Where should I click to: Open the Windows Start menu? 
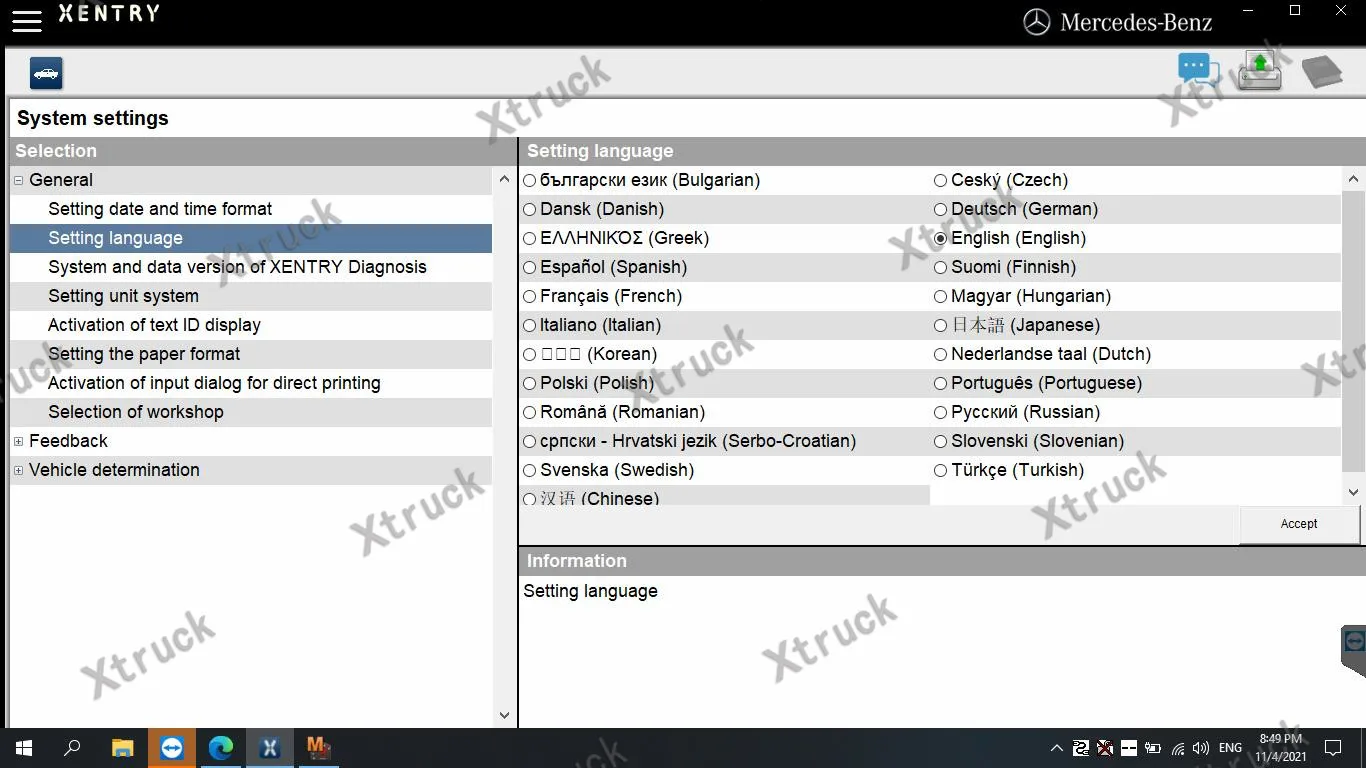(x=24, y=748)
